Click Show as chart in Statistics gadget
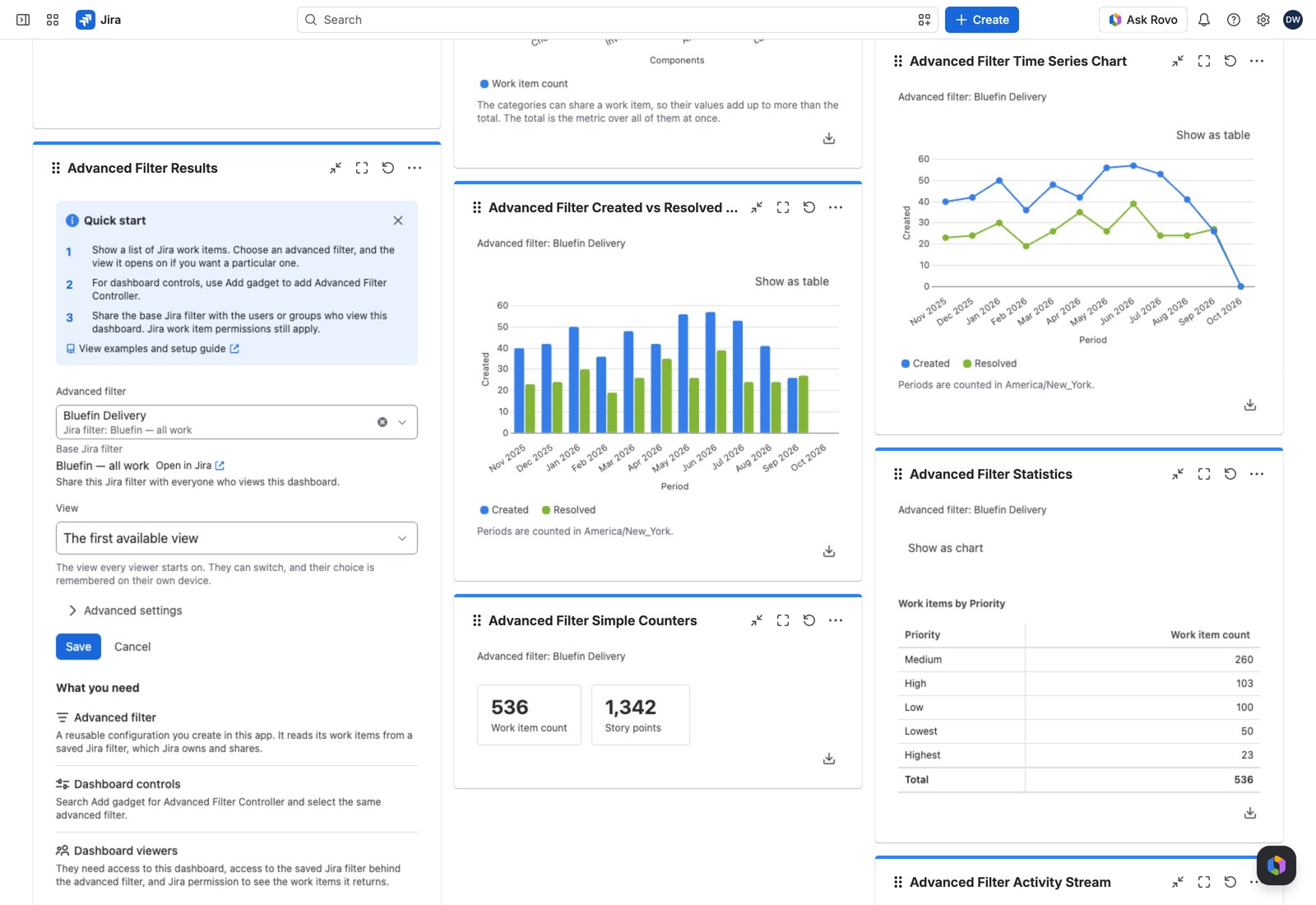This screenshot has height=905, width=1316. click(x=946, y=548)
